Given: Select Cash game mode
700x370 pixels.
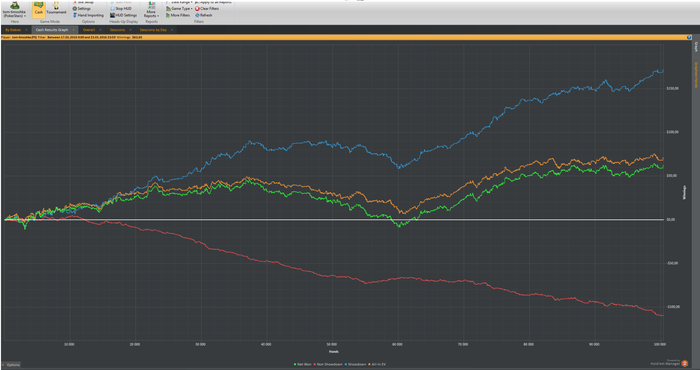Looking at the screenshot, I should click(x=38, y=9).
